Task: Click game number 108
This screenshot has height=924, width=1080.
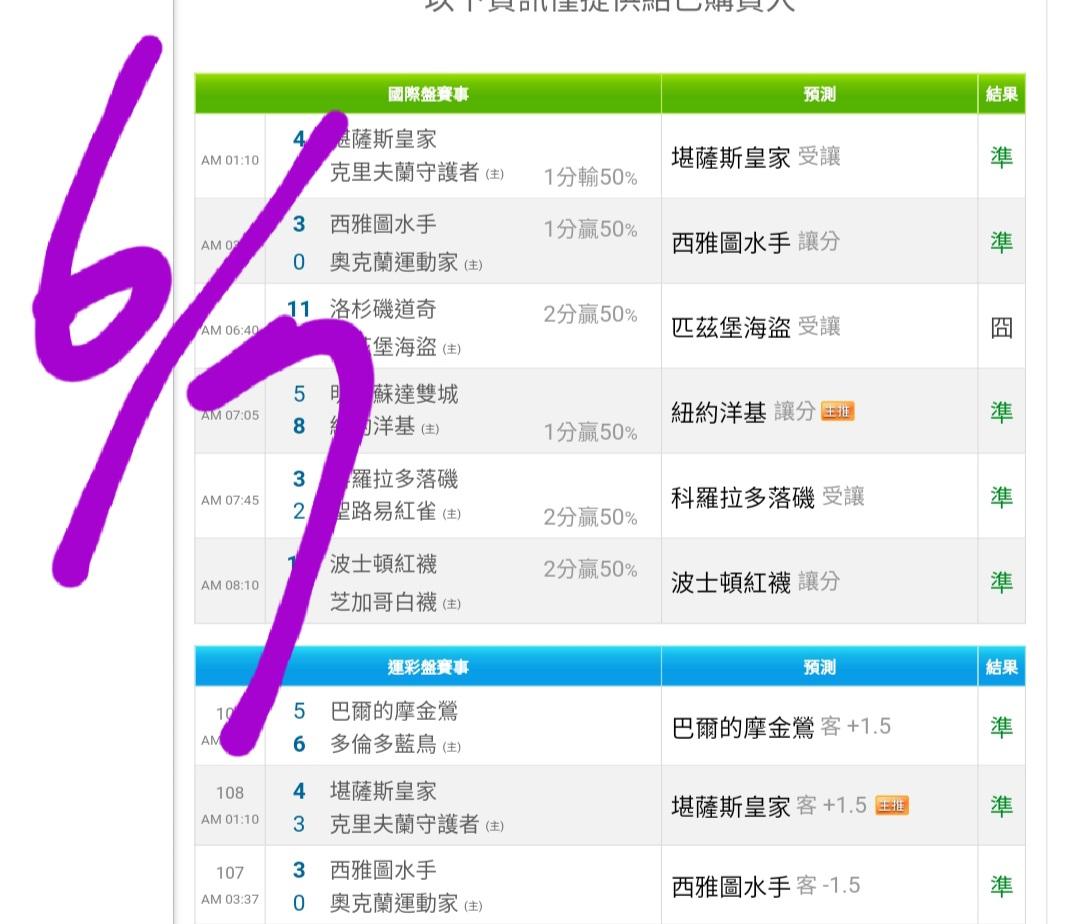Action: (x=230, y=792)
